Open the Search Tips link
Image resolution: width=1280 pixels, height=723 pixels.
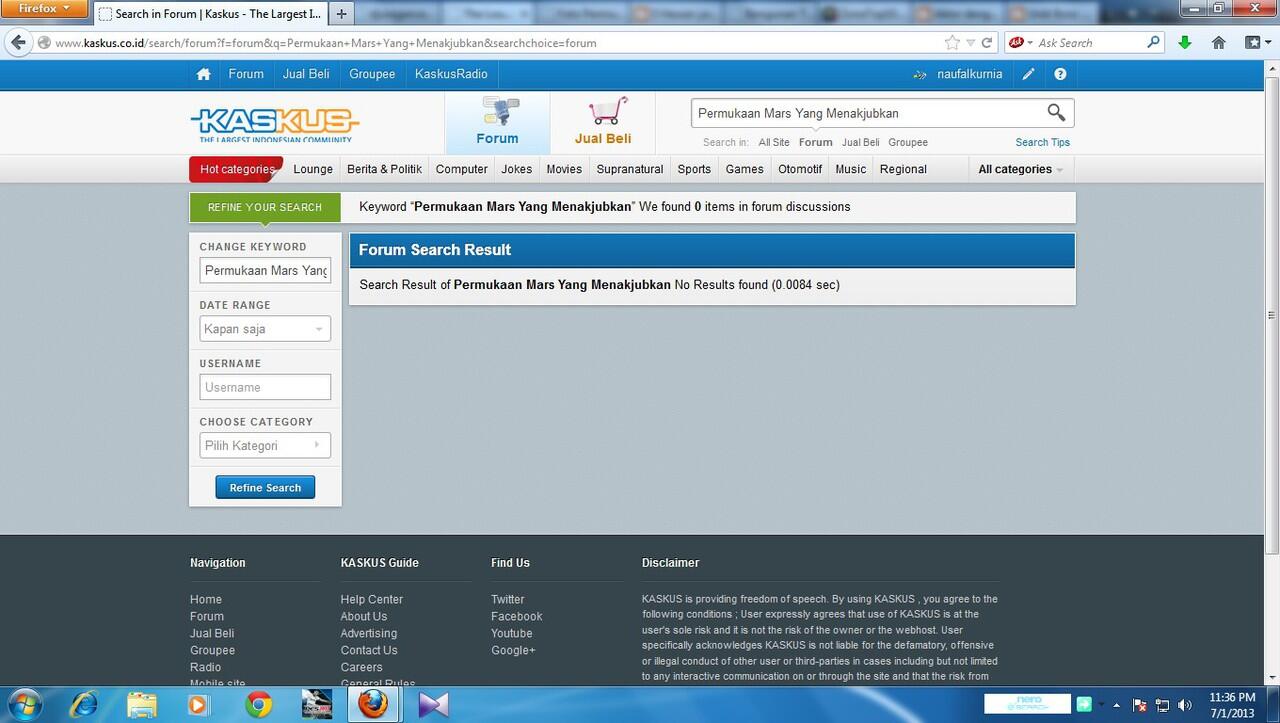tap(1042, 142)
